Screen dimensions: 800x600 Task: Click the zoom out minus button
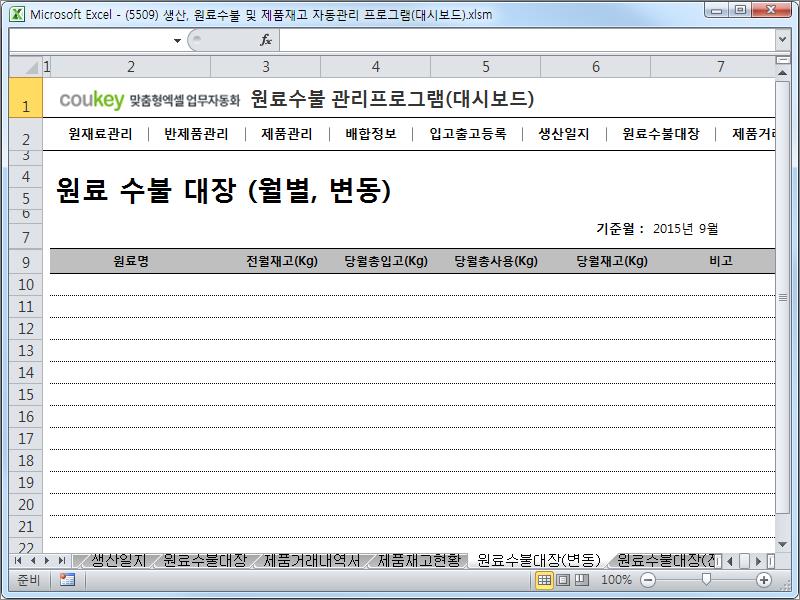648,580
